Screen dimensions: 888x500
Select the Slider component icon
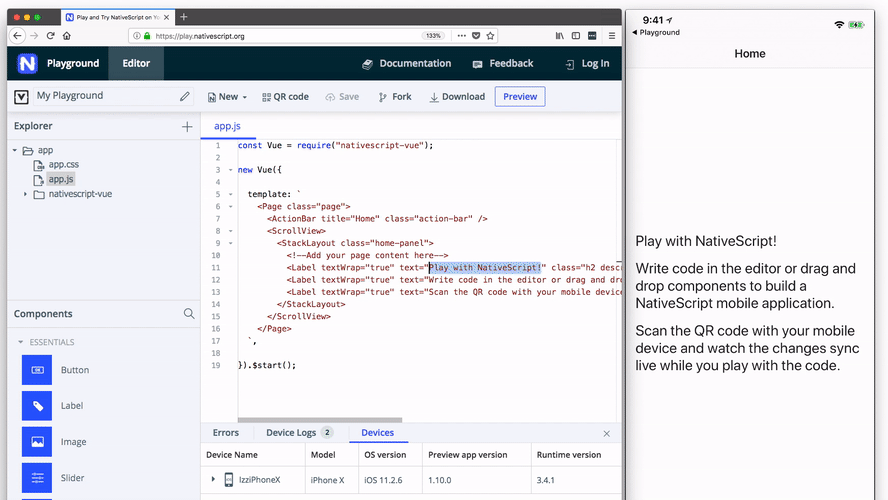37,478
